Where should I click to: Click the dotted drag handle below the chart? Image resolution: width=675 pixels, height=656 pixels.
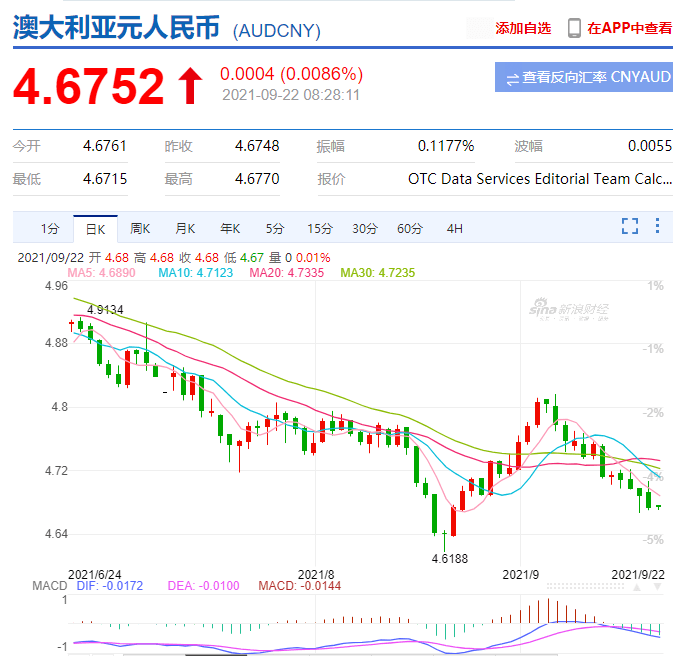click(585, 587)
